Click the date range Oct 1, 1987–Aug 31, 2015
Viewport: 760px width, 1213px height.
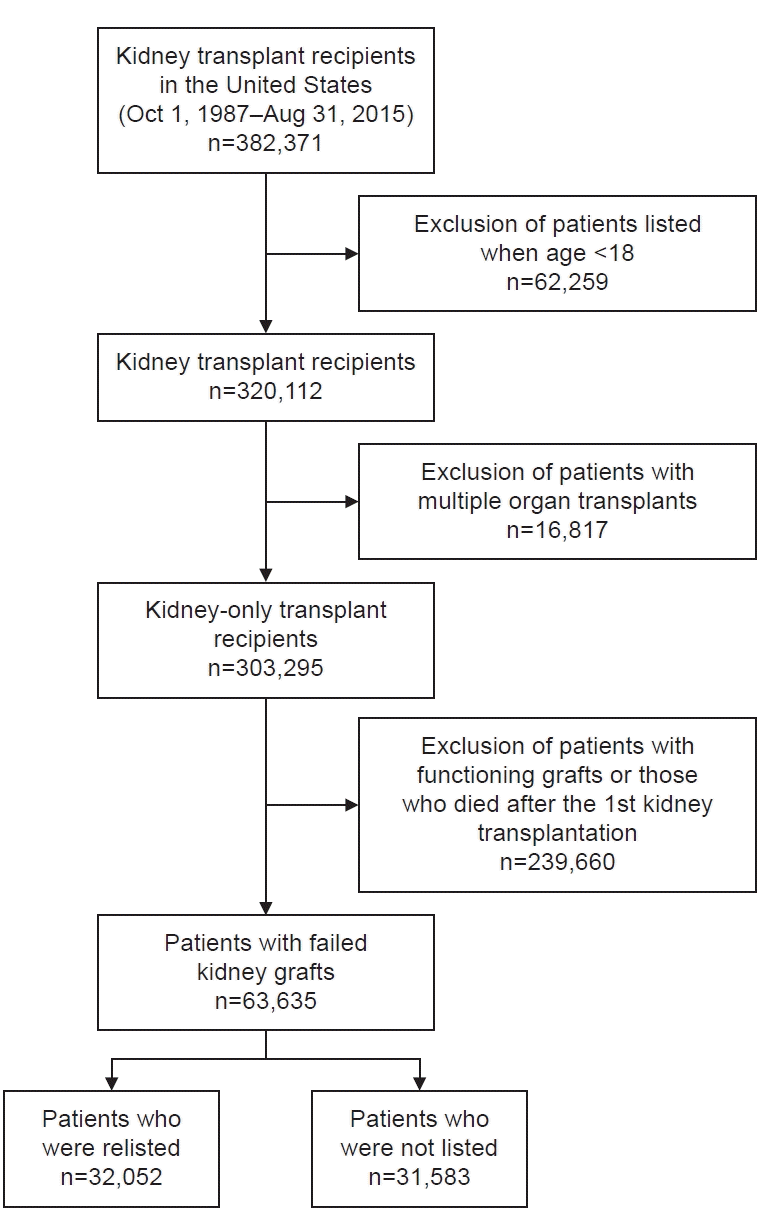point(265,113)
